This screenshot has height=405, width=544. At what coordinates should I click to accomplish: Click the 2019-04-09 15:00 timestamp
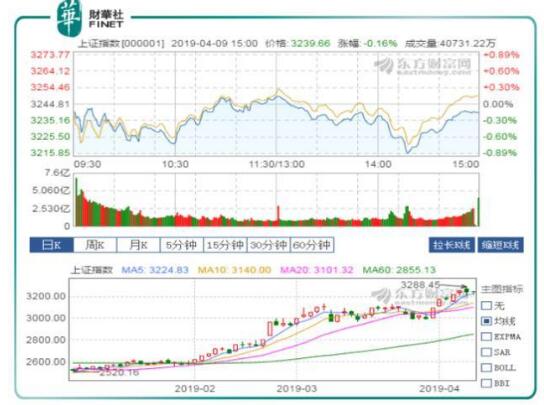tap(214, 43)
